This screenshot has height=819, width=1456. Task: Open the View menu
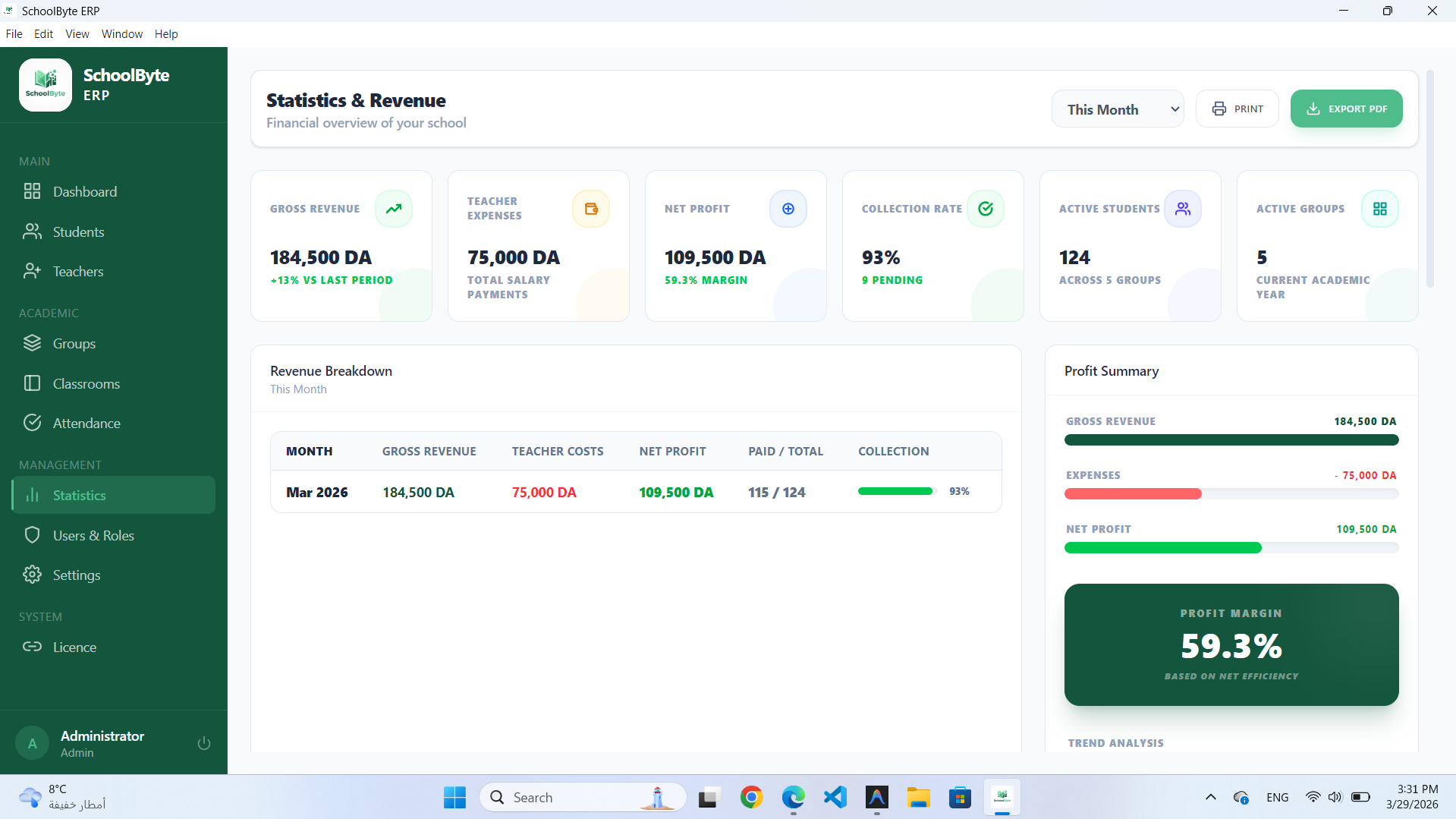77,34
